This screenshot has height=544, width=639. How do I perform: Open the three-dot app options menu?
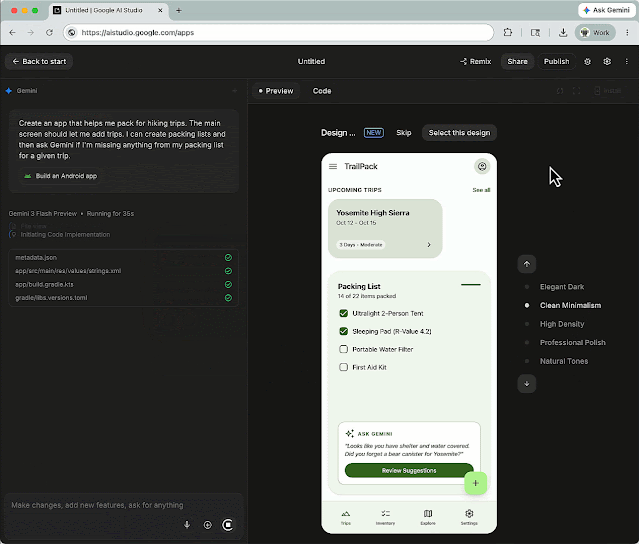click(626, 62)
